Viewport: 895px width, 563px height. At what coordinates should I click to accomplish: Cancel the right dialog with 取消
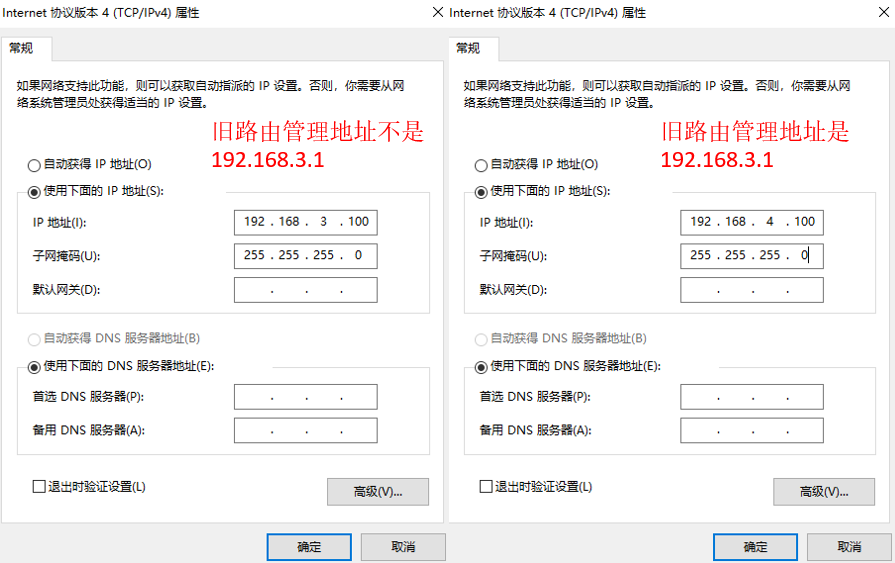coord(849,547)
